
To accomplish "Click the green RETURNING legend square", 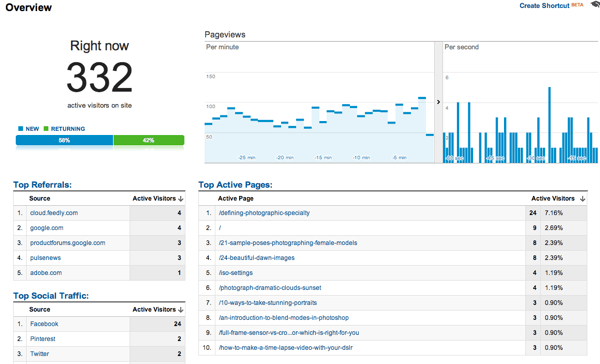I will coord(46,129).
